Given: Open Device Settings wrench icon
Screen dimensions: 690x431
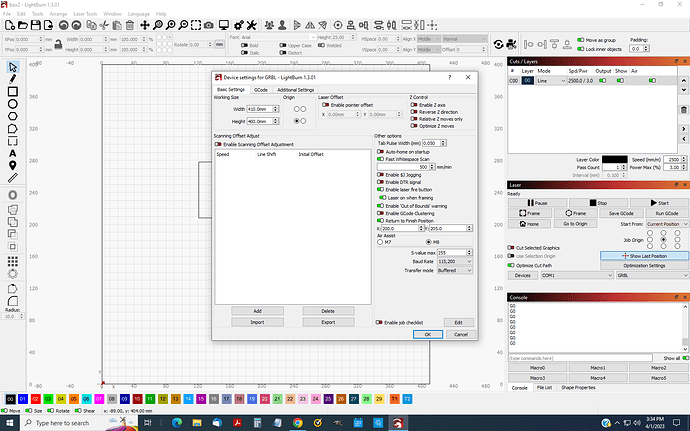Looking at the screenshot, I should 252,26.
